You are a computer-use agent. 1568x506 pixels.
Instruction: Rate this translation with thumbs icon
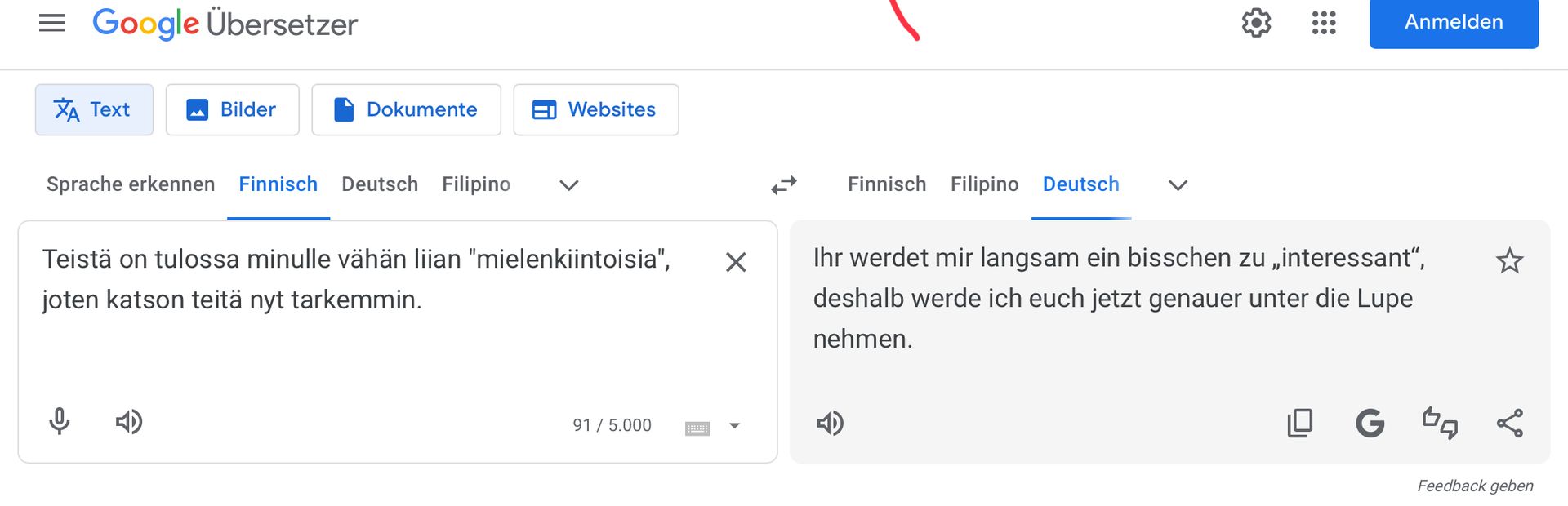1440,424
